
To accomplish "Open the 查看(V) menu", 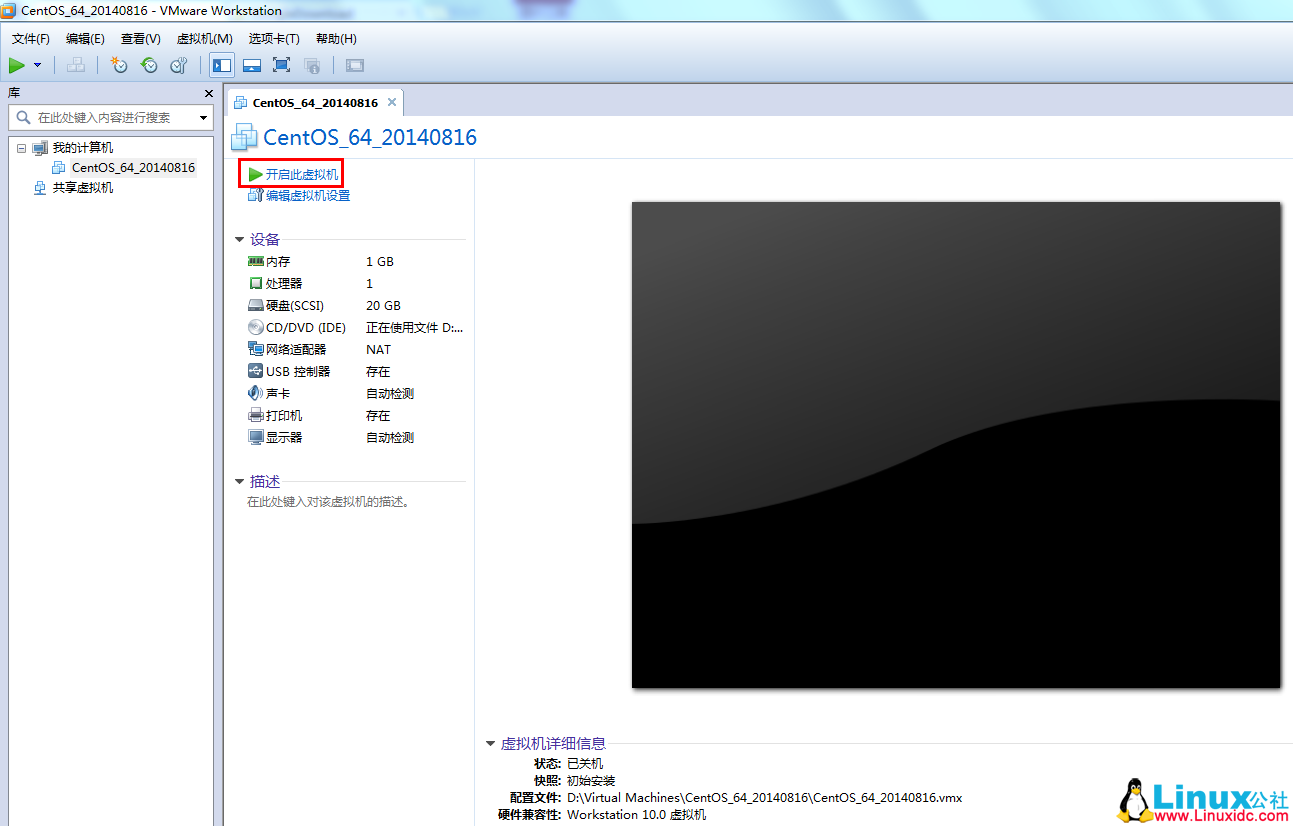I will [141, 38].
